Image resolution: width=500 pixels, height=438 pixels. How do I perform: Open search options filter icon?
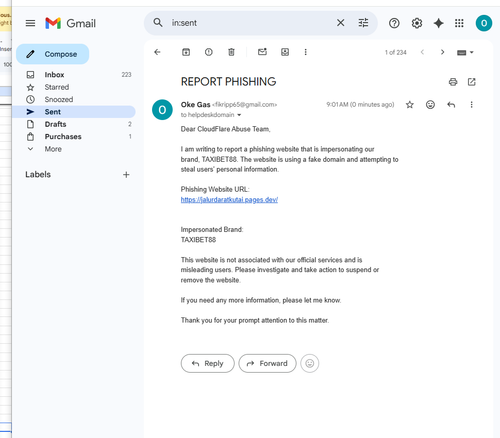point(363,23)
